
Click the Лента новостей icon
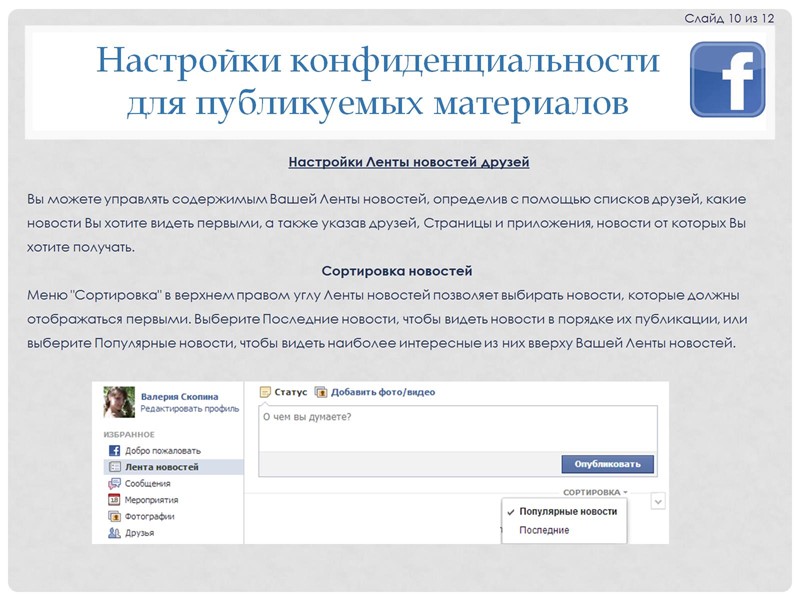[115, 467]
